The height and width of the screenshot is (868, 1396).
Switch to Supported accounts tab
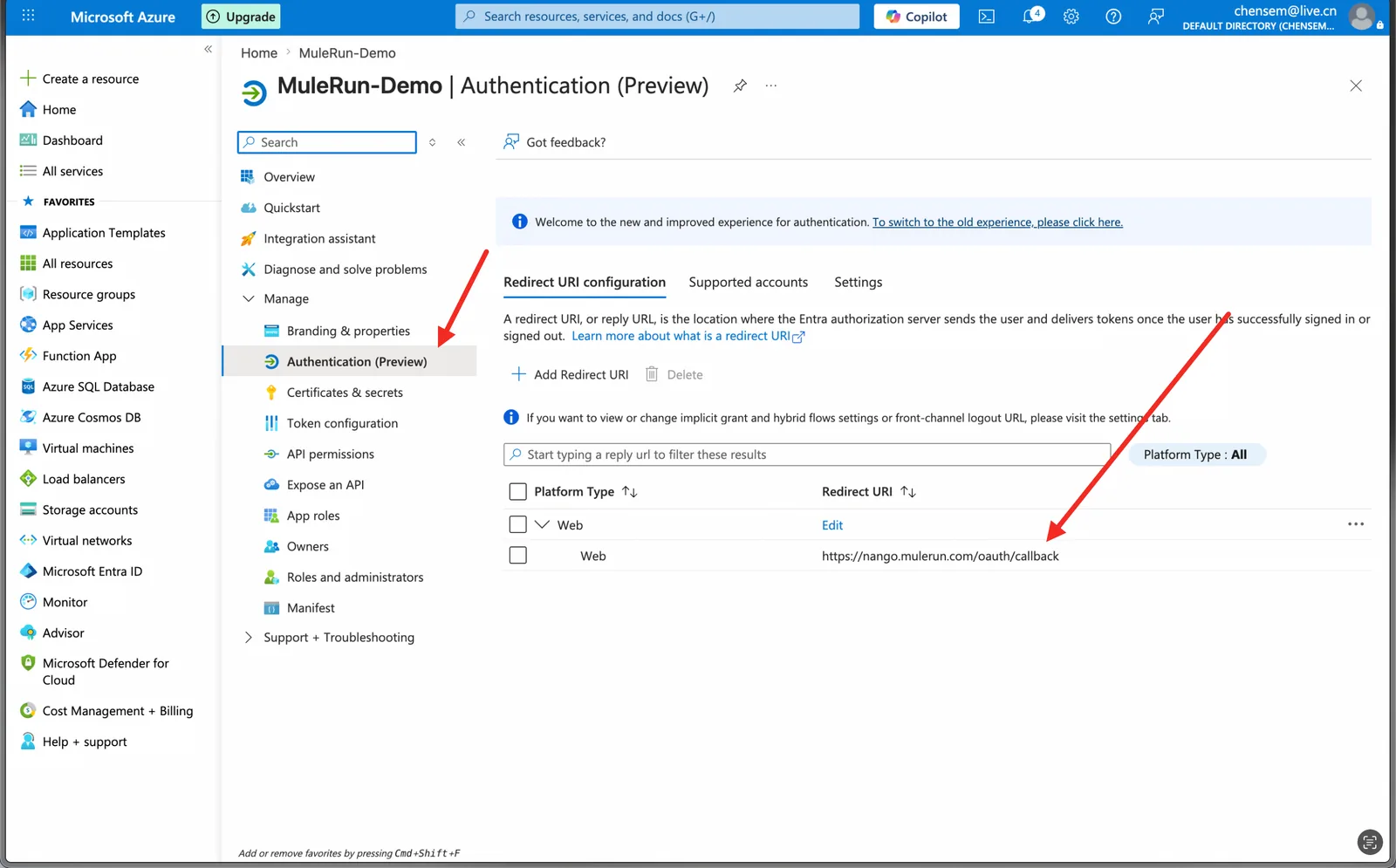(748, 283)
